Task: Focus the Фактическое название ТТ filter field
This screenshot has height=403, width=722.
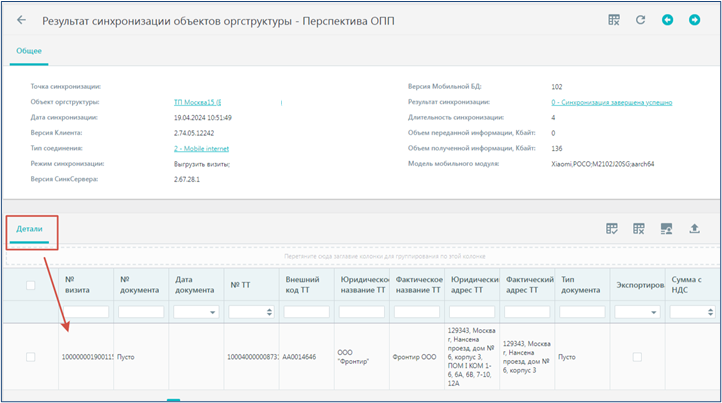Action: (417, 312)
